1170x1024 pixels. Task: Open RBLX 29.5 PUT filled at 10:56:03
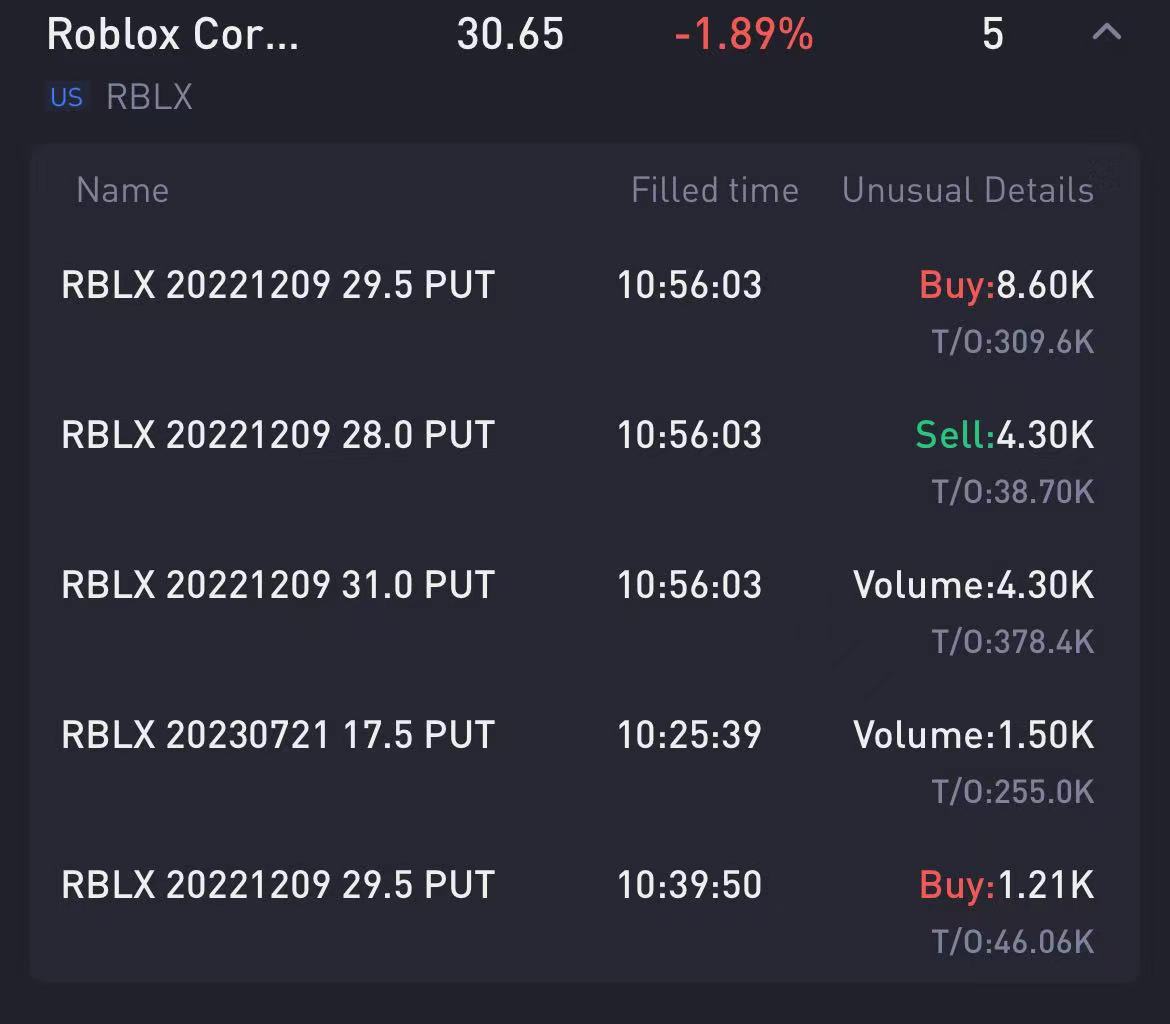click(x=278, y=286)
